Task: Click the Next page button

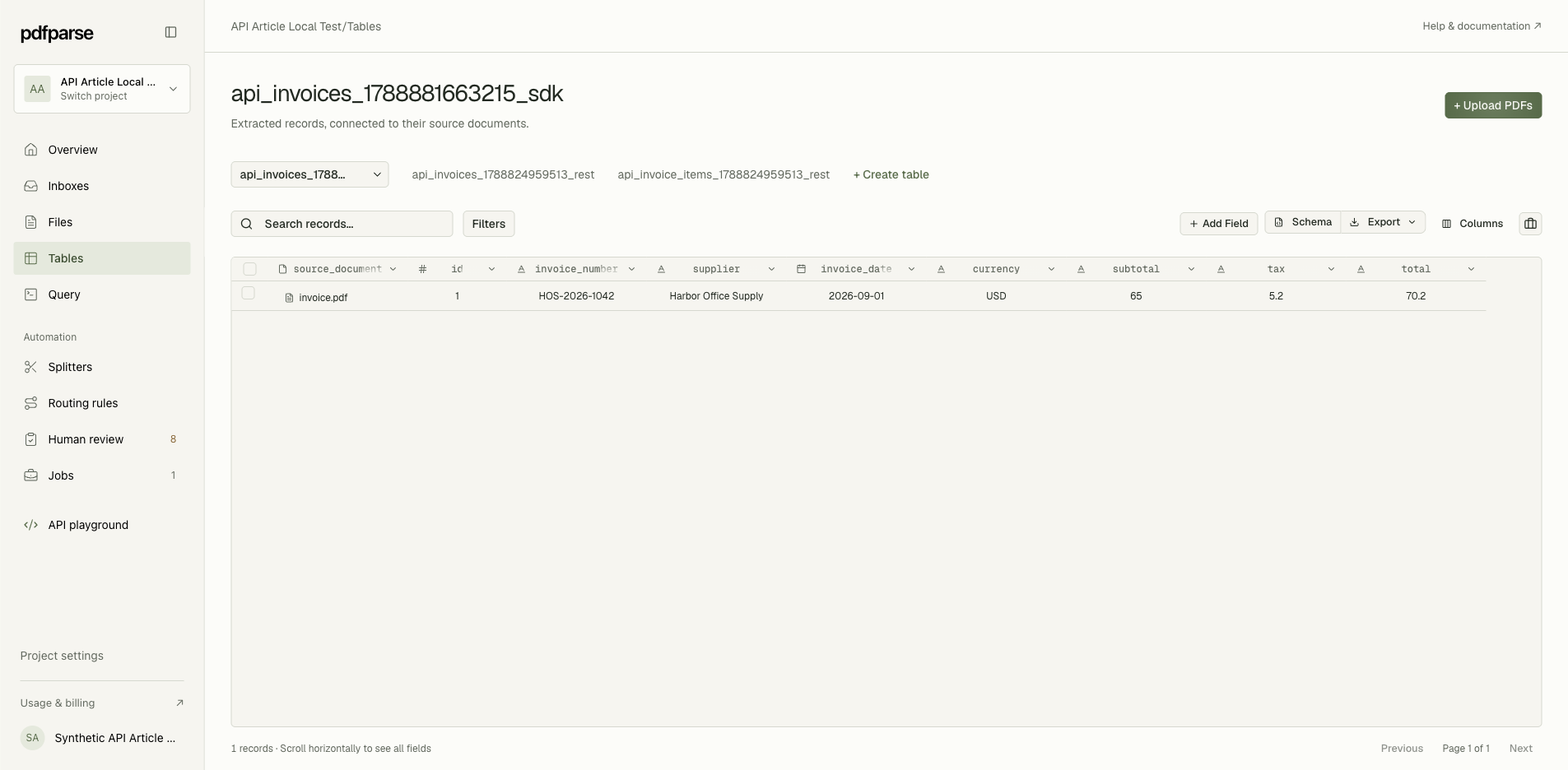Action: click(1520, 749)
